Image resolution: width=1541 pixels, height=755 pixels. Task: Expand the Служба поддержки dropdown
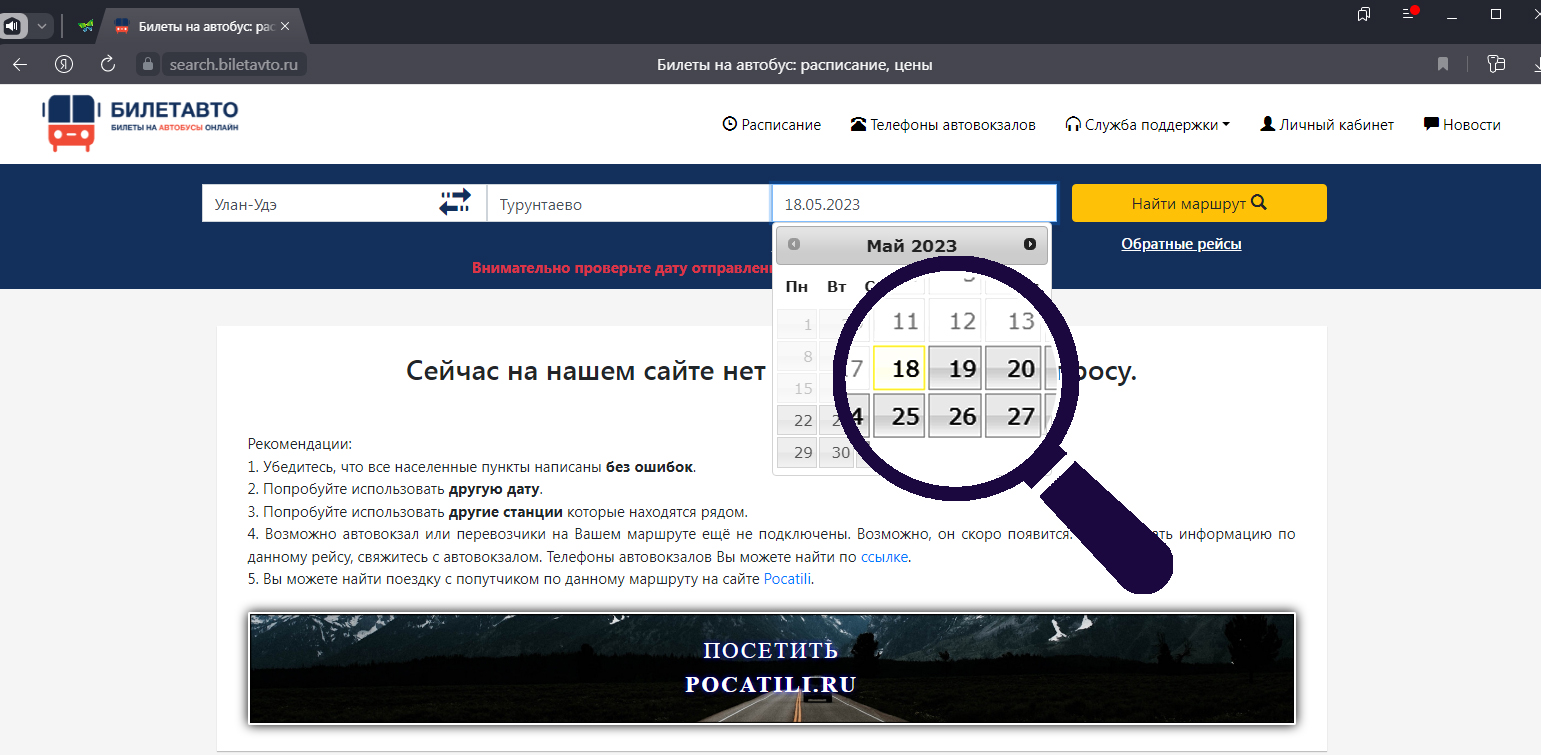[1147, 125]
